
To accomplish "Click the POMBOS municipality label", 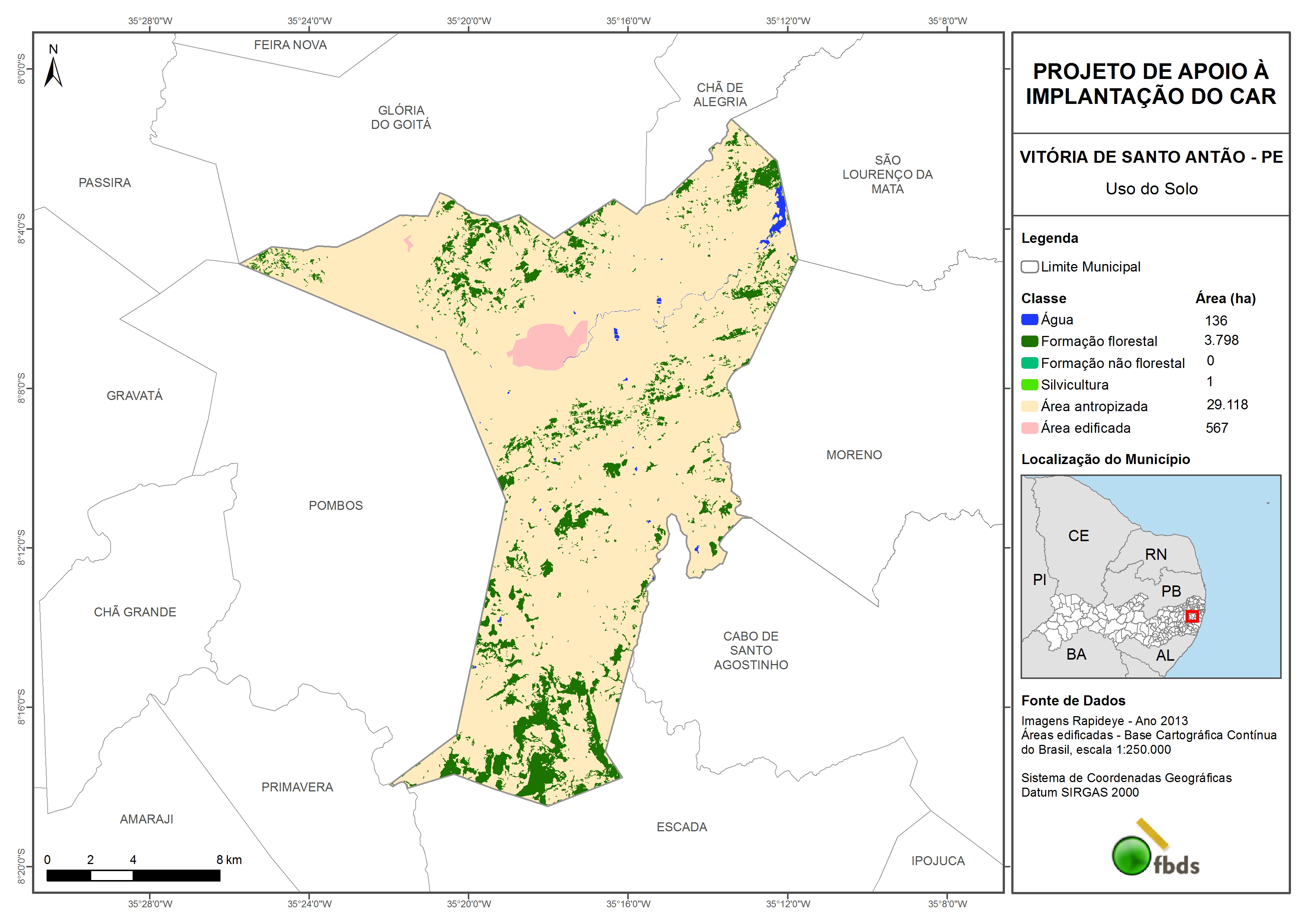I will pyautogui.click(x=335, y=505).
